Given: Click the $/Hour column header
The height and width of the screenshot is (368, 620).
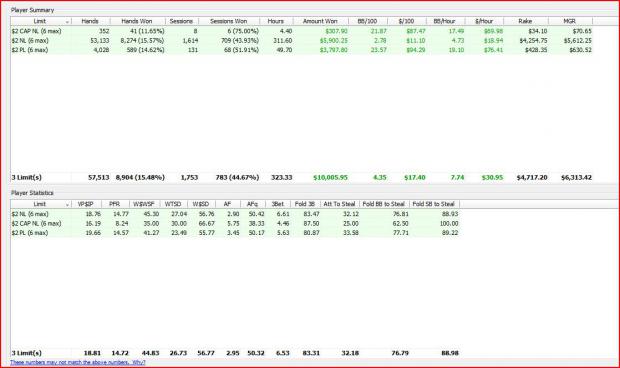Looking at the screenshot, I should coord(484,21).
